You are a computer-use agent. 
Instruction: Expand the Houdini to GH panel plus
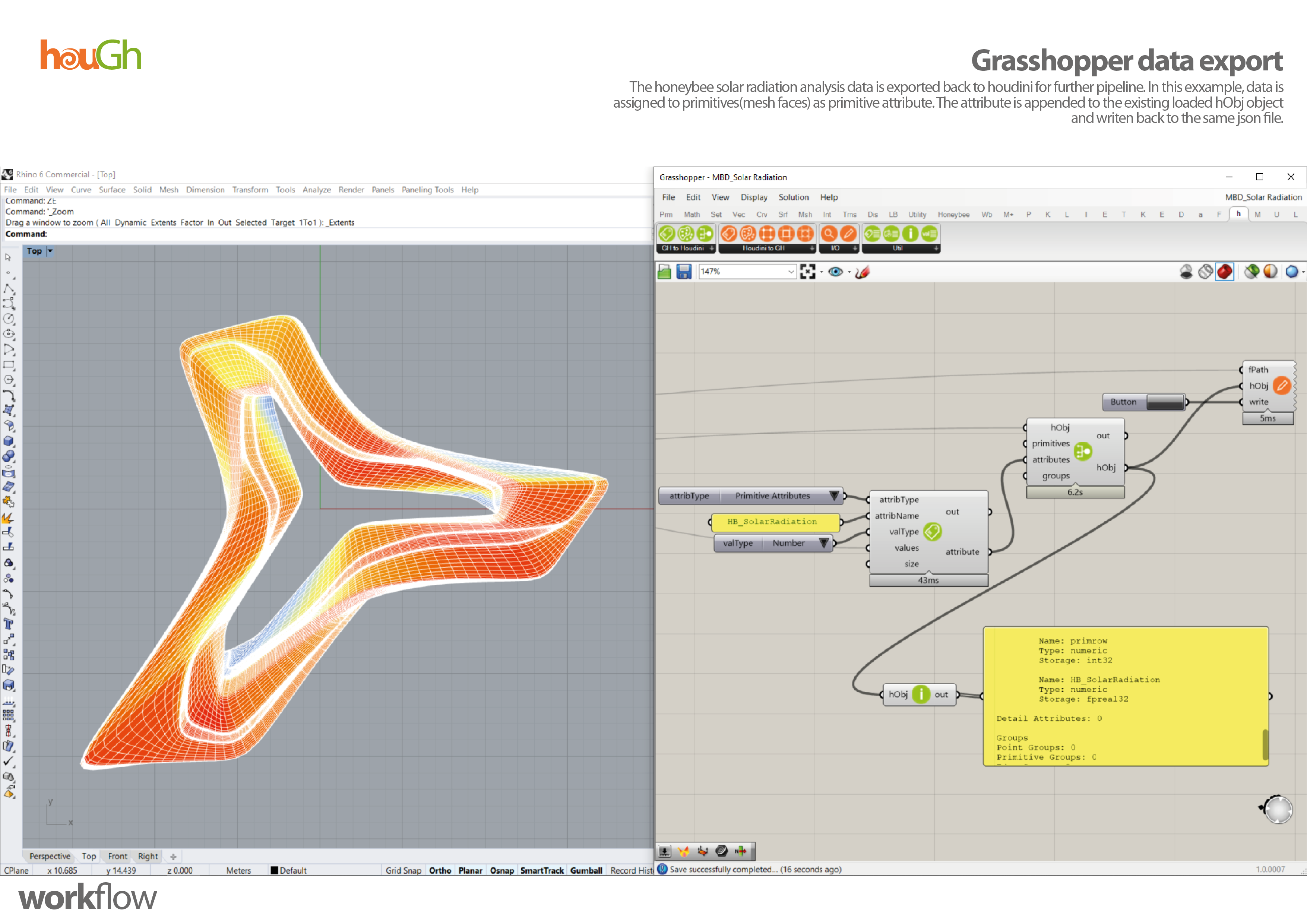click(x=812, y=248)
